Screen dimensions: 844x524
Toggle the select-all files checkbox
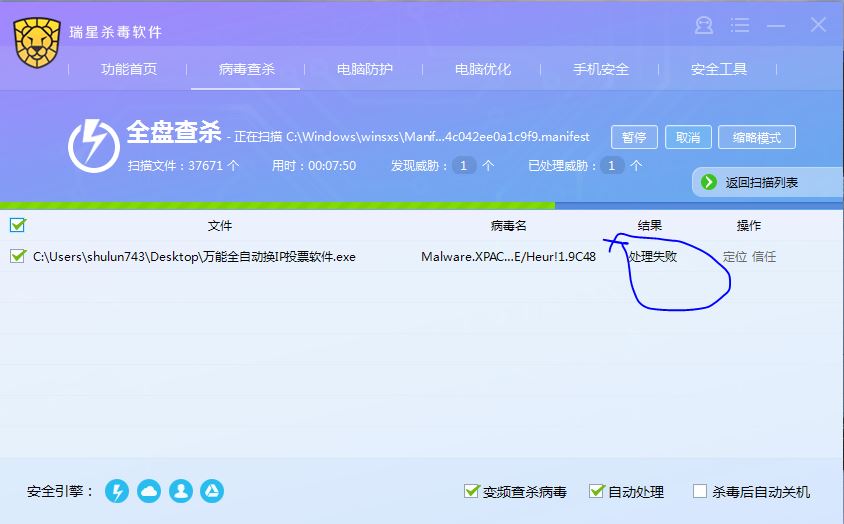click(x=18, y=225)
